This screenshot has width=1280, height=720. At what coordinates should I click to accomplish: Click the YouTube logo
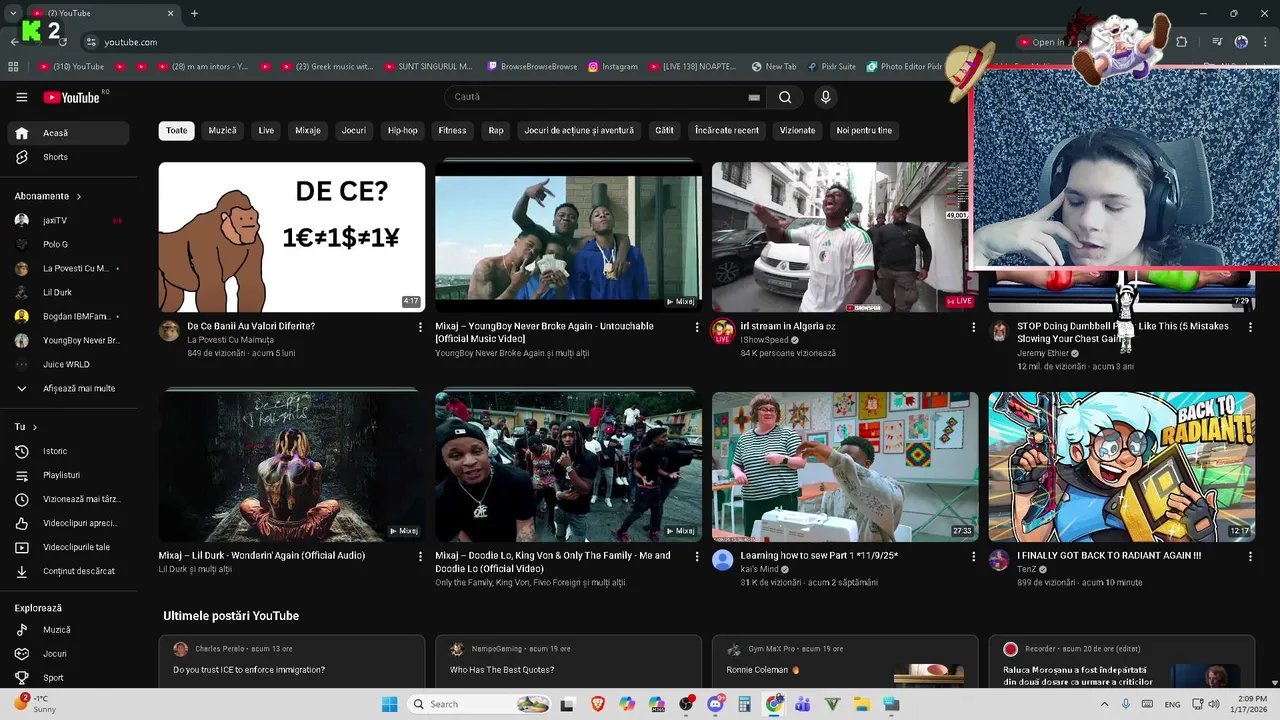coord(72,97)
